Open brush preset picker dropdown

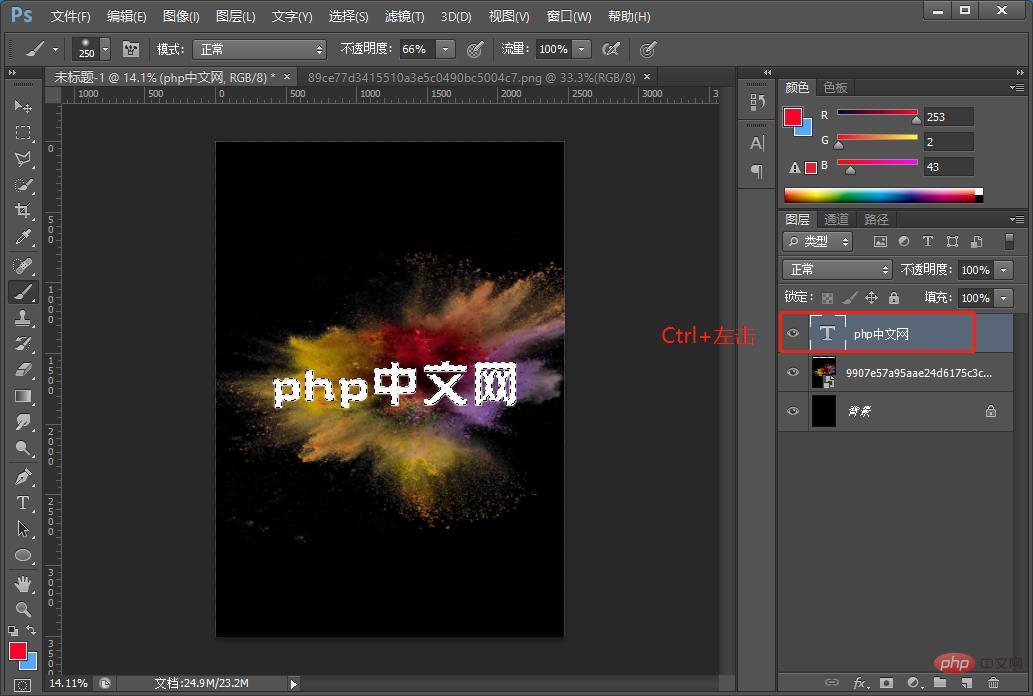pos(105,49)
